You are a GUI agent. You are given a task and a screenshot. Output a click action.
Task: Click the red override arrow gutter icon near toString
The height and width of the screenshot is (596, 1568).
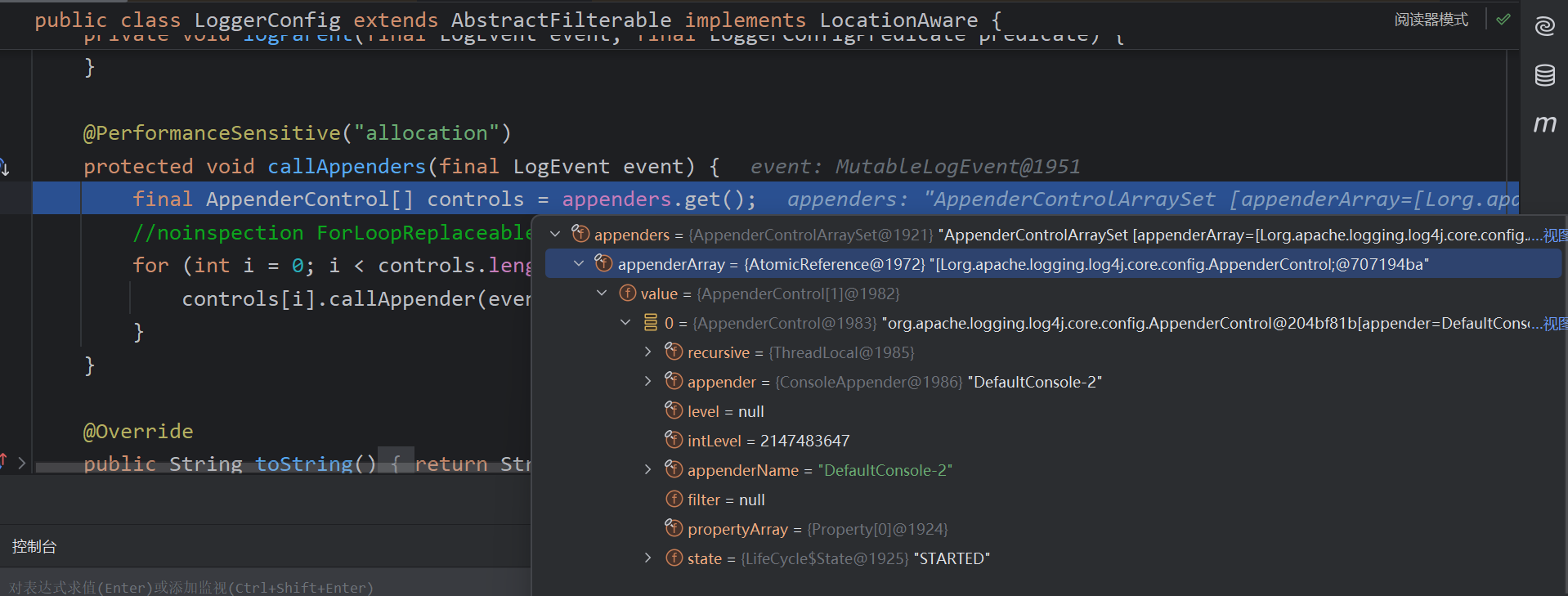pos(3,461)
